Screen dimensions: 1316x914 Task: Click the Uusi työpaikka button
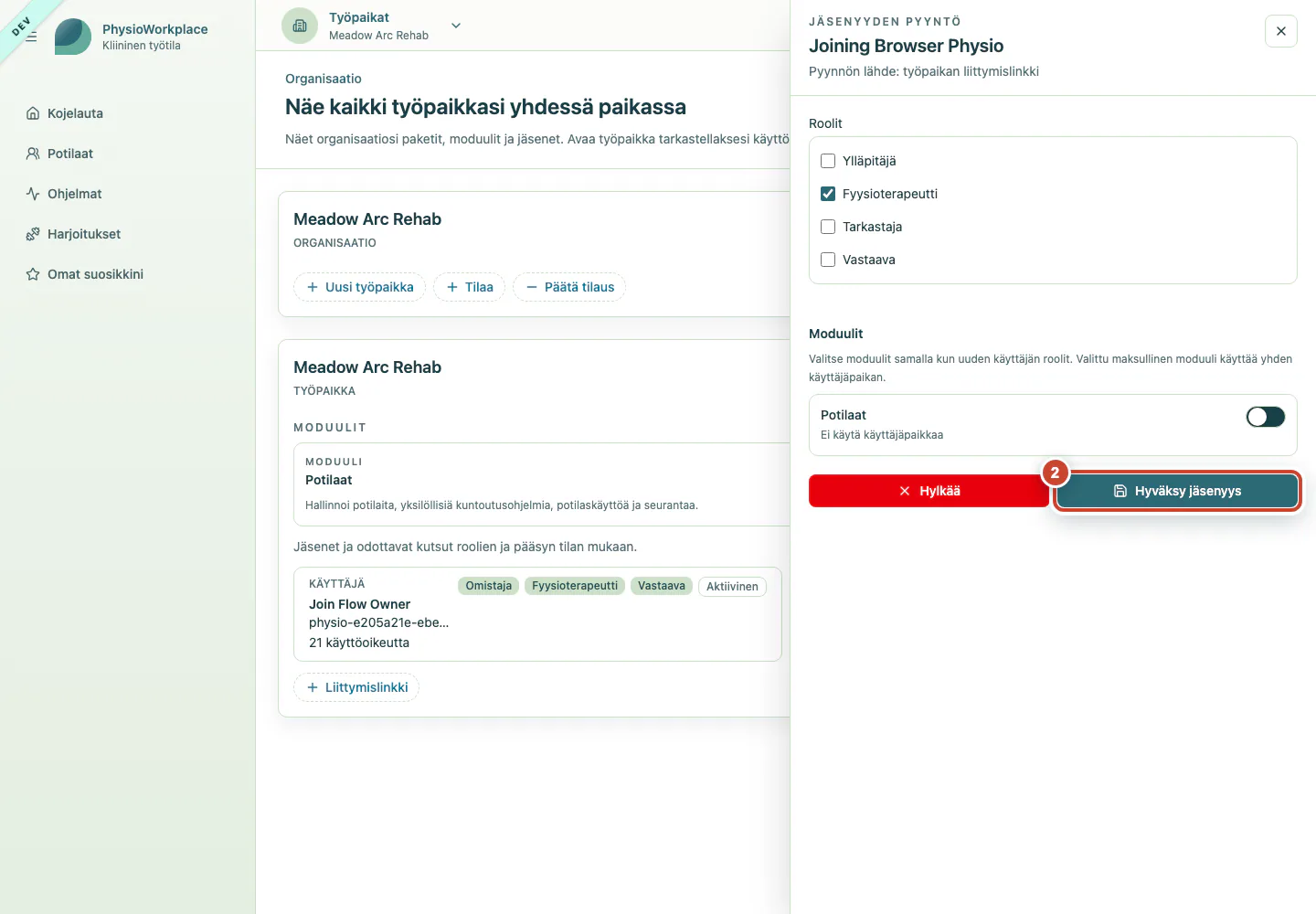pos(359,287)
